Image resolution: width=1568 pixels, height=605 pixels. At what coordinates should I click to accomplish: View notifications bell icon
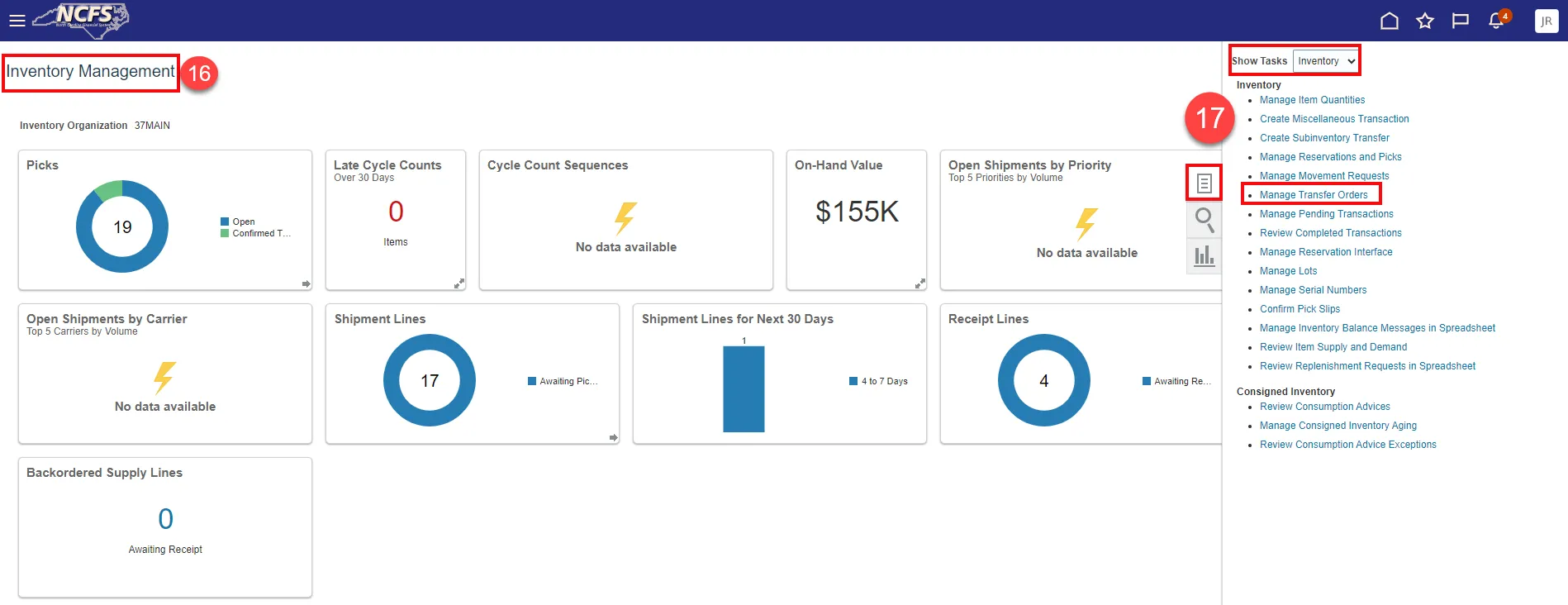[x=1496, y=21]
